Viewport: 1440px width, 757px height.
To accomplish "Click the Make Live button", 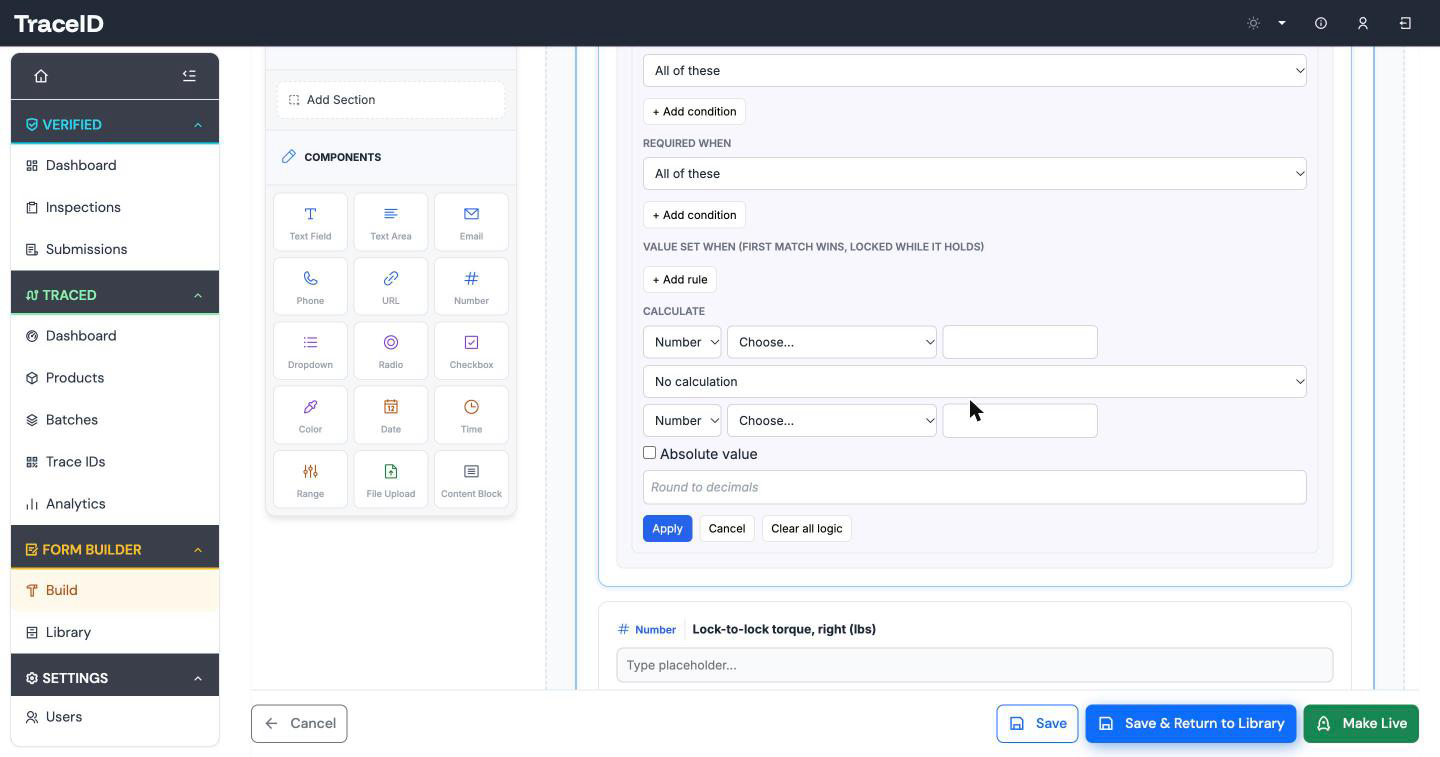I will [x=1361, y=724].
